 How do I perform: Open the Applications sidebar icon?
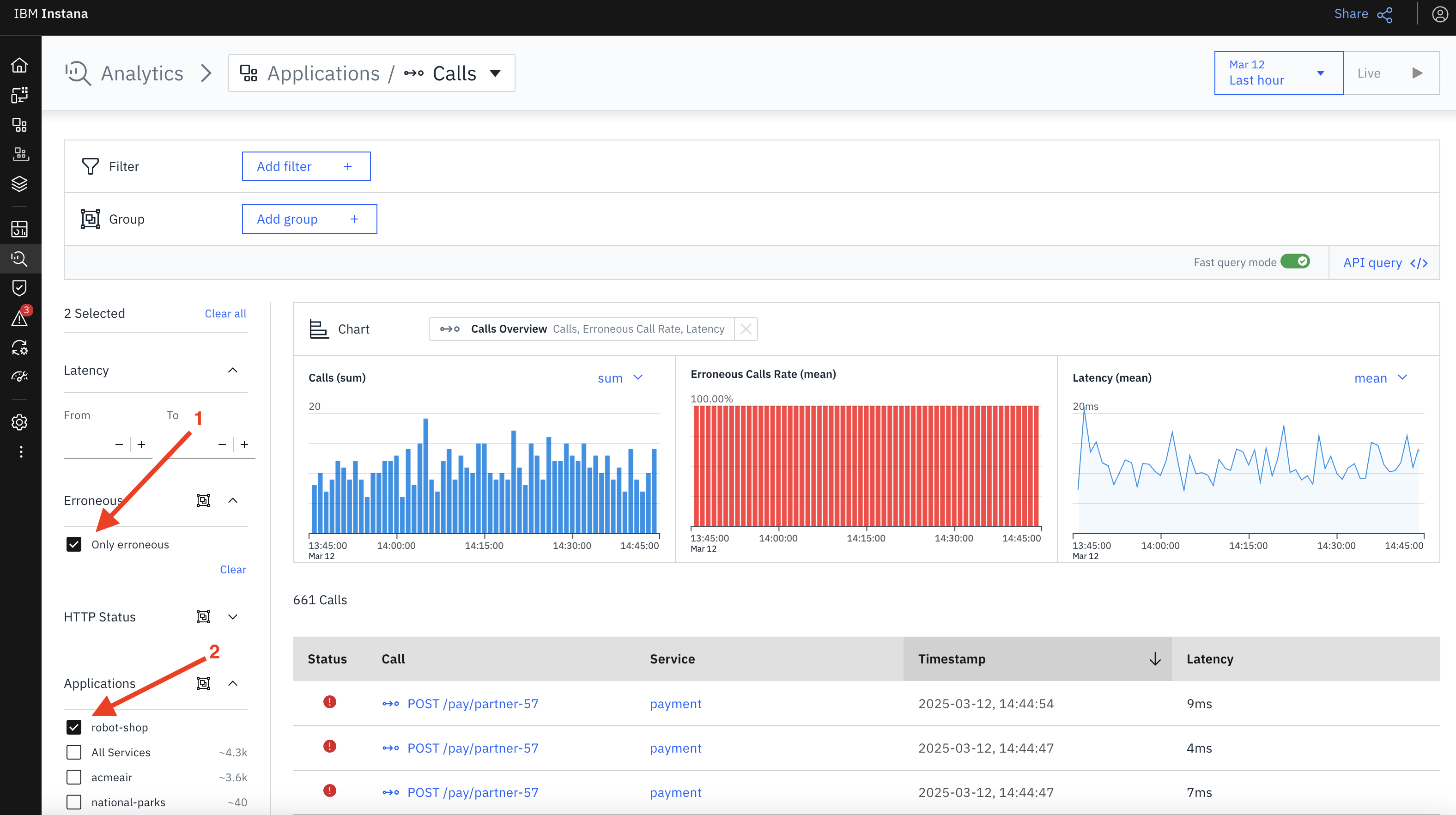pyautogui.click(x=20, y=125)
